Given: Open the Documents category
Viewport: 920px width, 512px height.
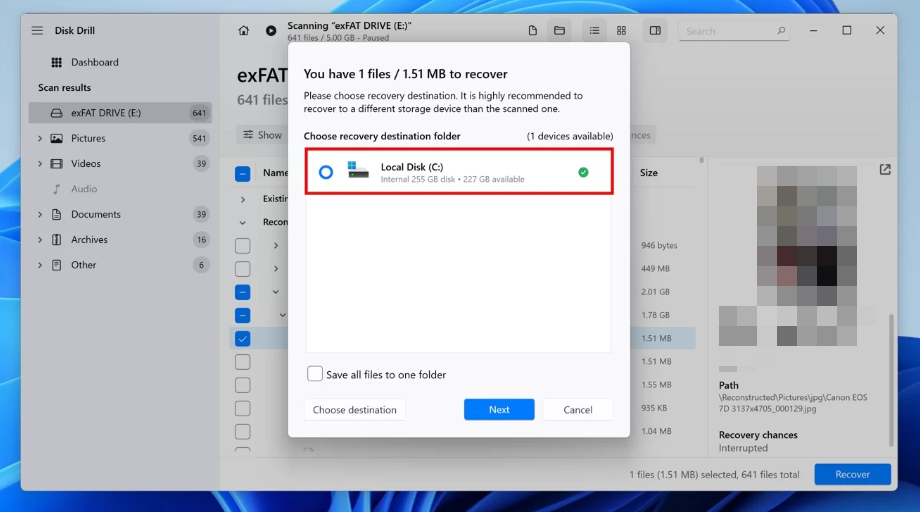Looking at the screenshot, I should click(x=96, y=215).
